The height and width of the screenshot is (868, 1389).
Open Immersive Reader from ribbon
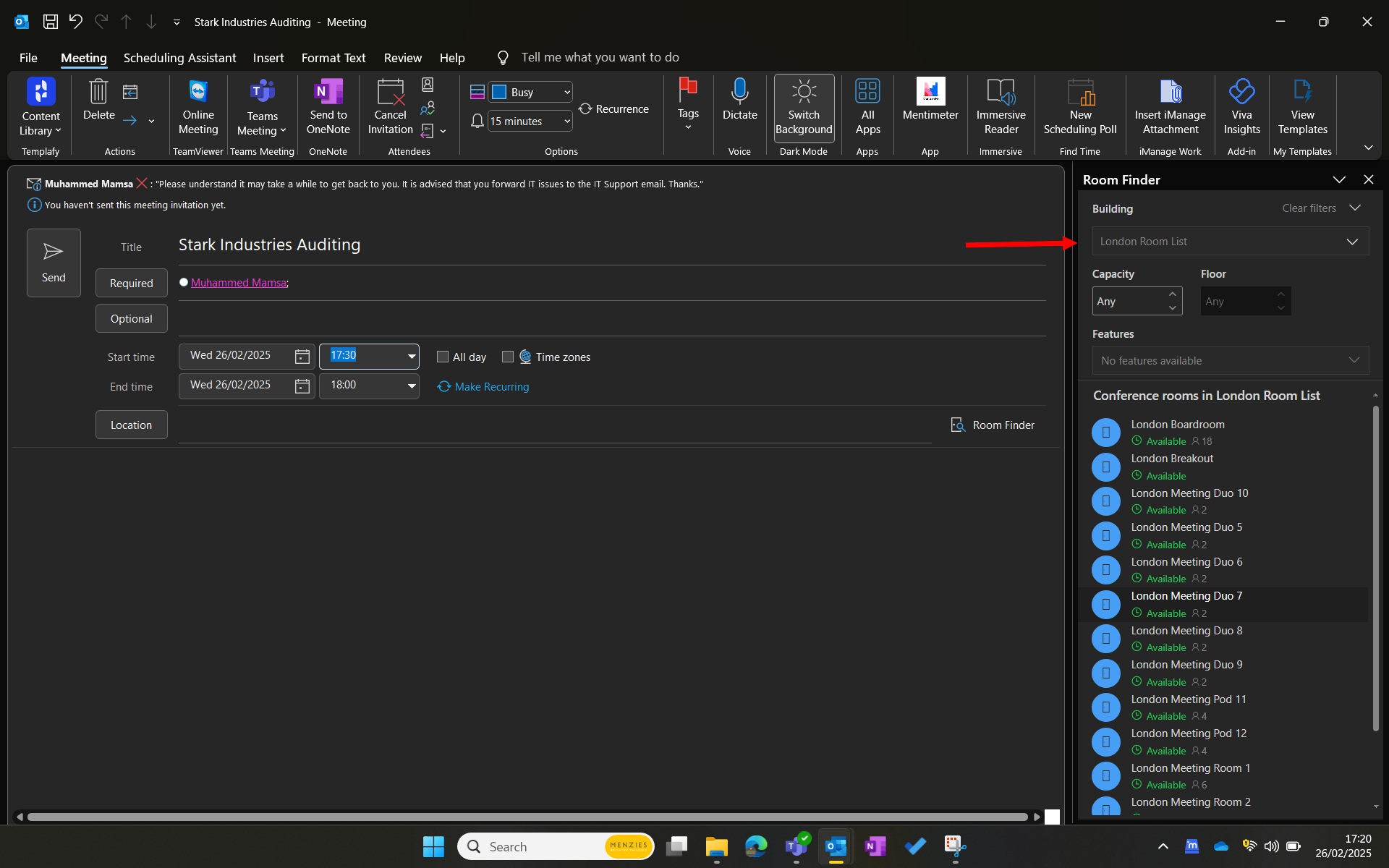point(1001,92)
